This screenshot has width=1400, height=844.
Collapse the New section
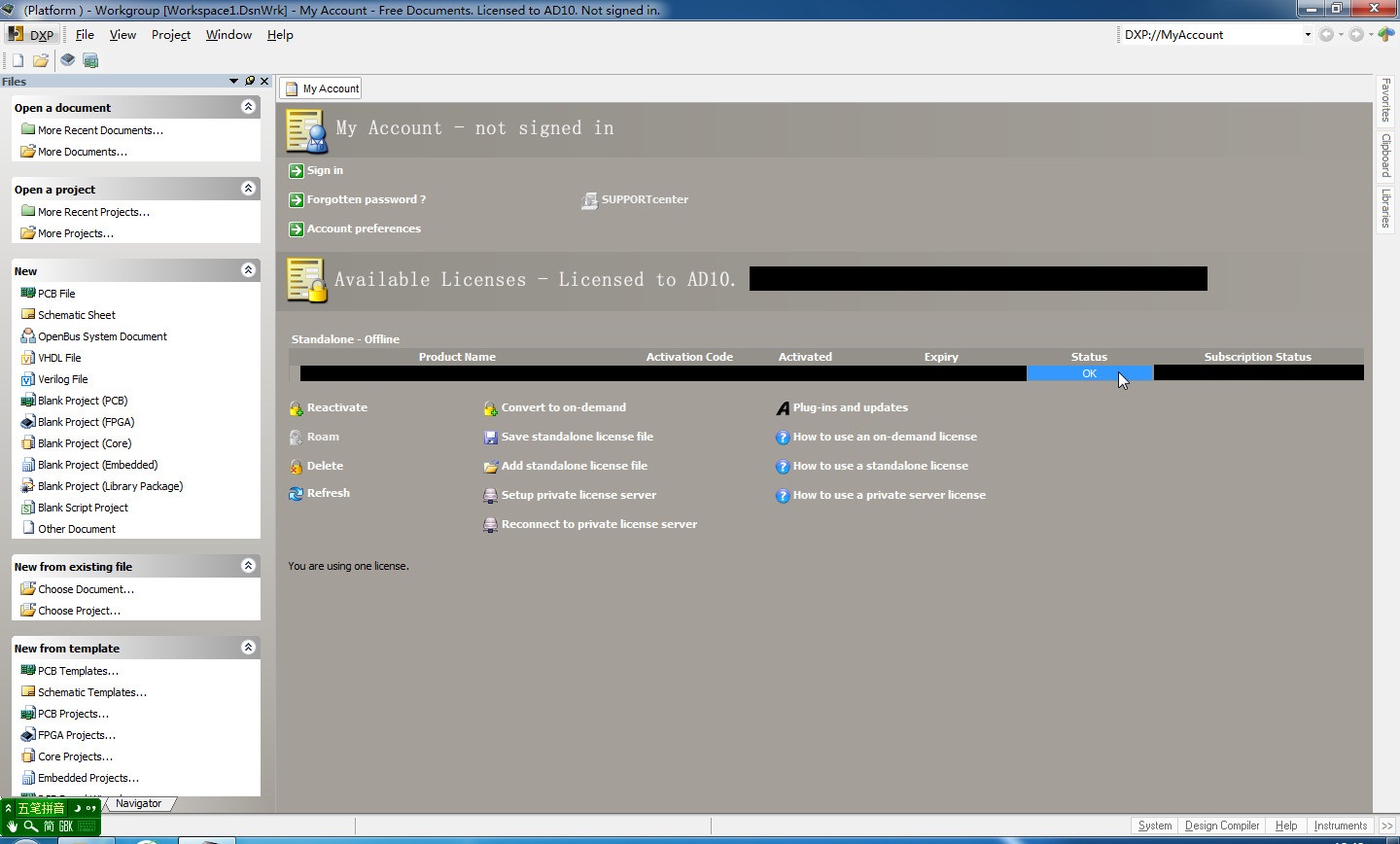pyautogui.click(x=249, y=270)
